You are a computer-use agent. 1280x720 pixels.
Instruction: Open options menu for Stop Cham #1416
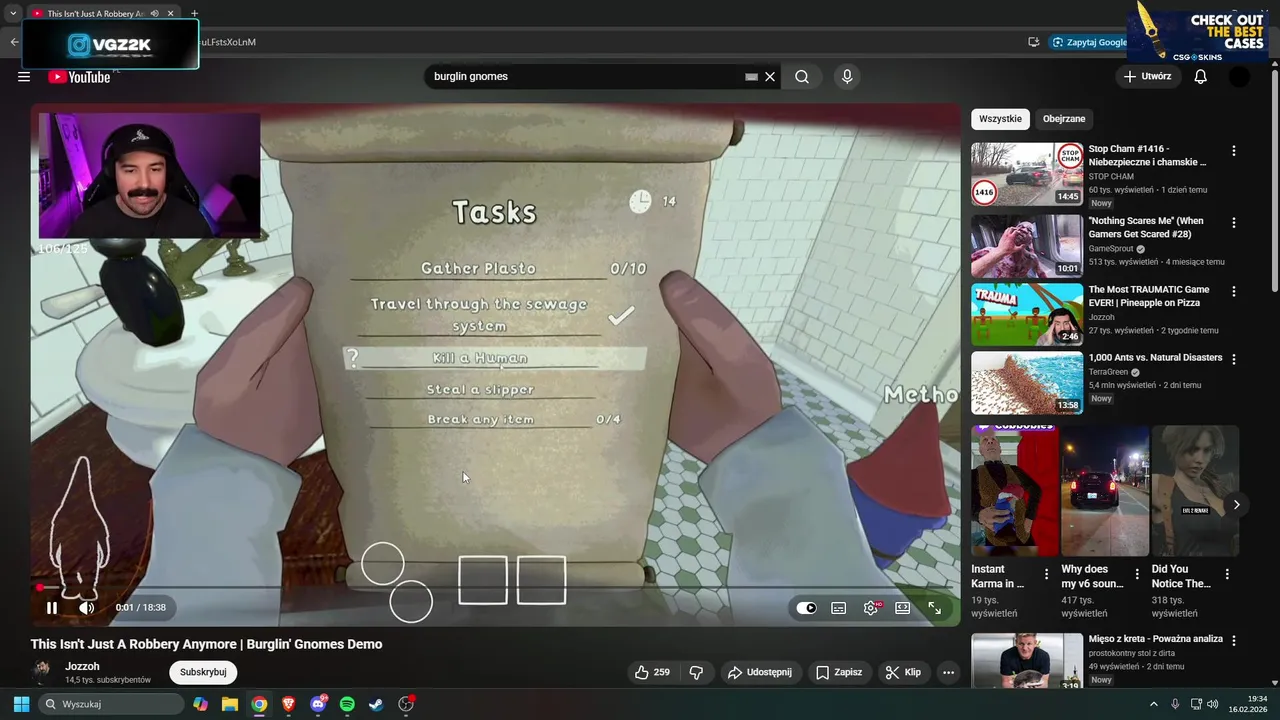pyautogui.click(x=1233, y=151)
